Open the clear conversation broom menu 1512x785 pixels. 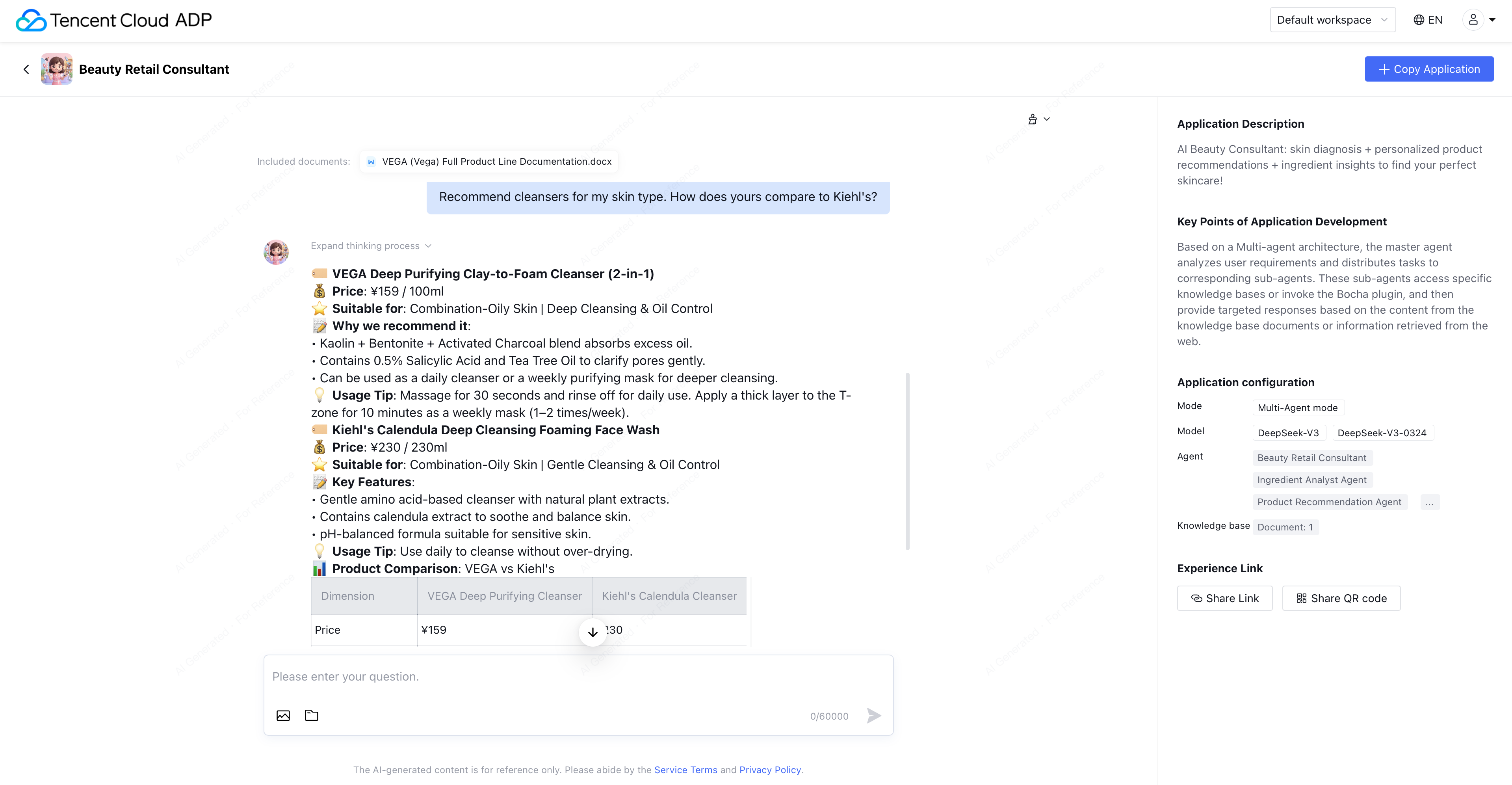(1038, 119)
